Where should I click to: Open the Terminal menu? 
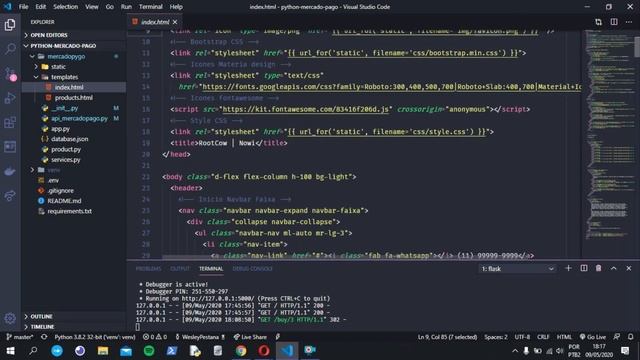(151, 7)
